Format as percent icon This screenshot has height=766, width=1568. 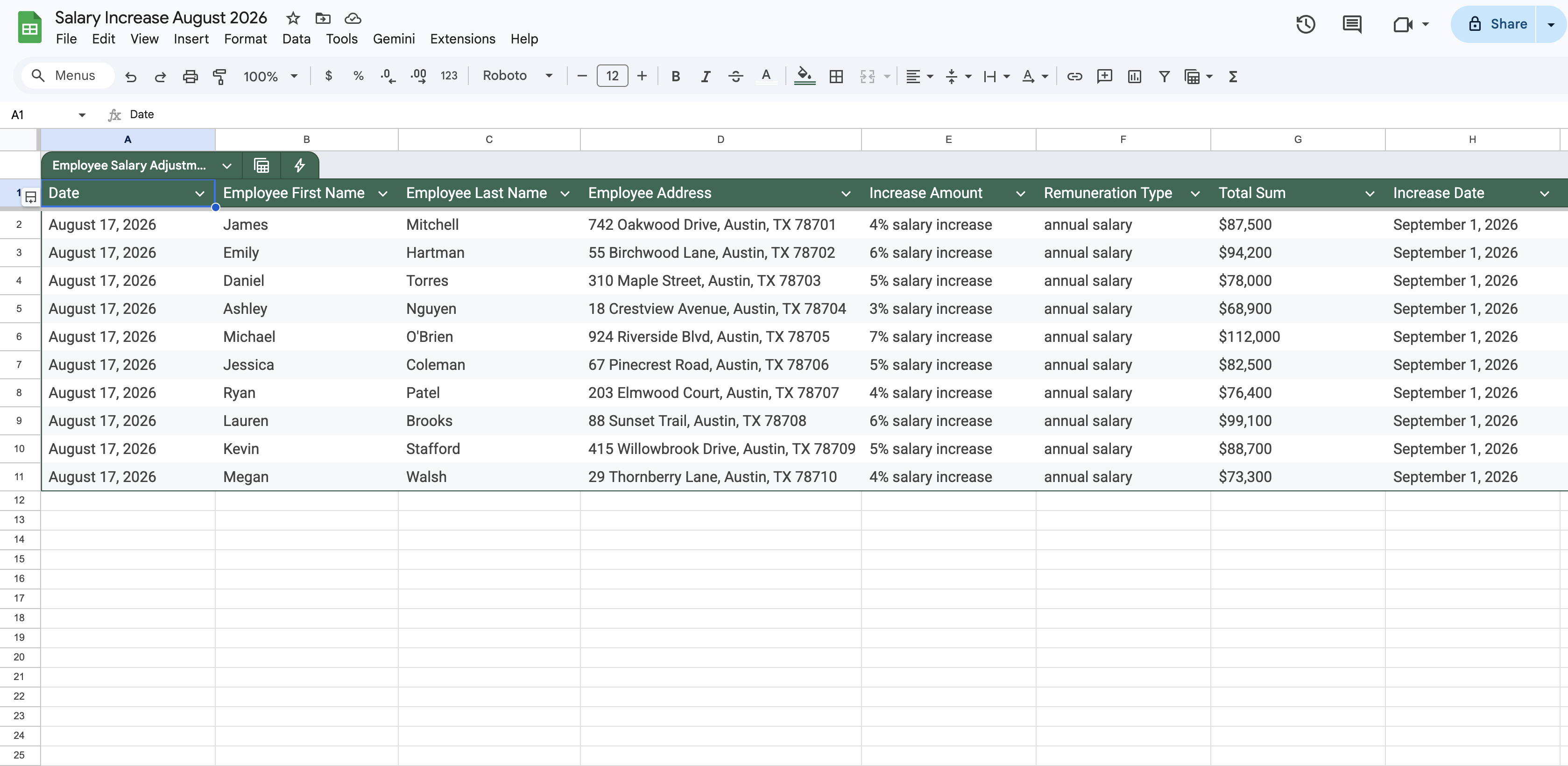[359, 76]
